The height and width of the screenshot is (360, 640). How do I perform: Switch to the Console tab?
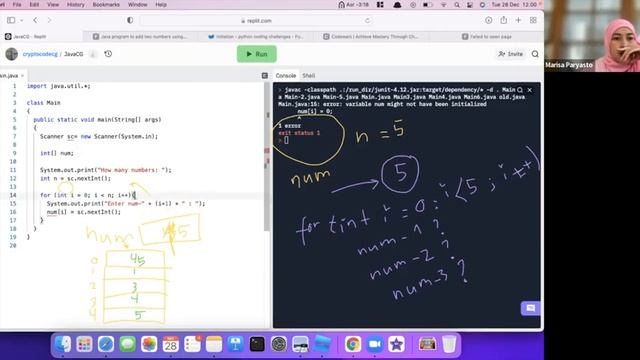click(x=286, y=76)
